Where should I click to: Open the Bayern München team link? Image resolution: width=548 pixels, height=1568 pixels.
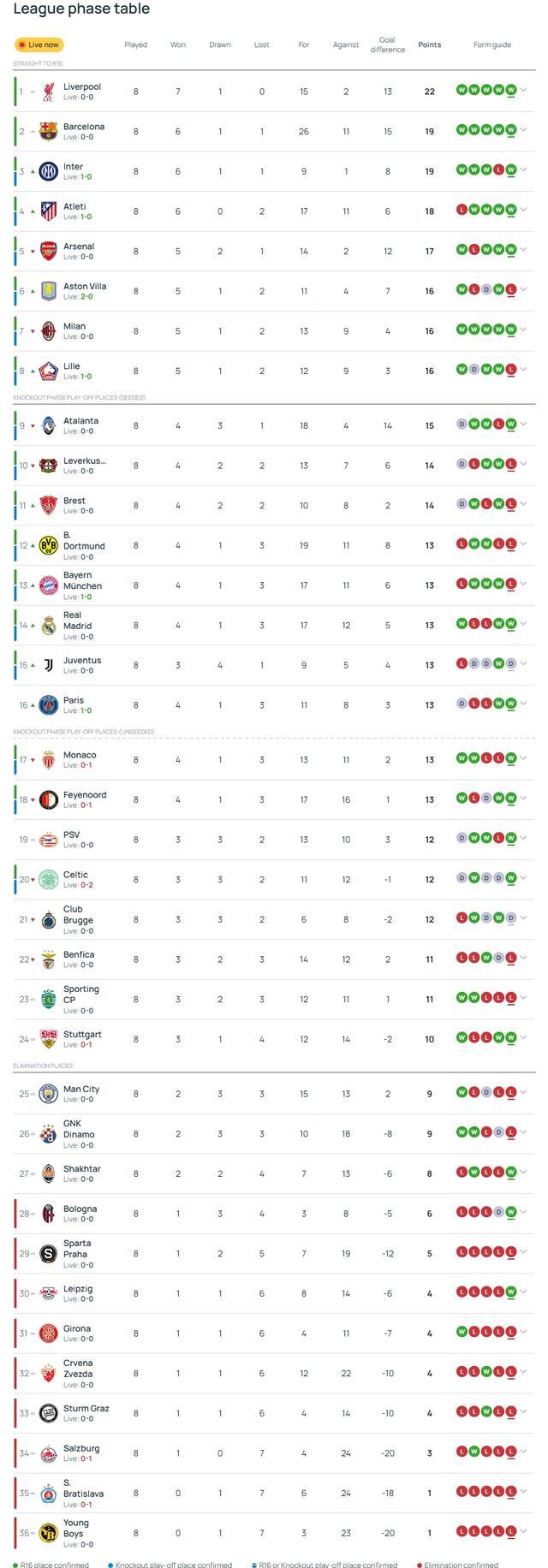(x=82, y=580)
